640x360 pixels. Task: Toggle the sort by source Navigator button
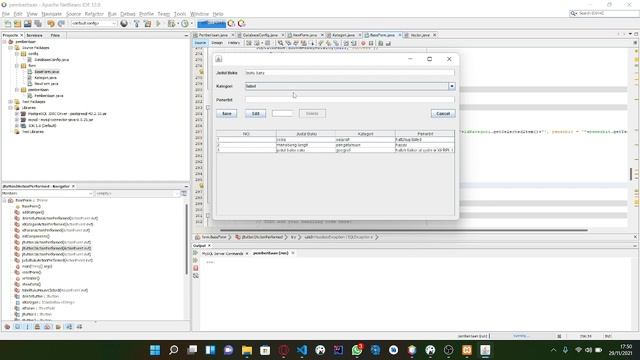(x=79, y=327)
